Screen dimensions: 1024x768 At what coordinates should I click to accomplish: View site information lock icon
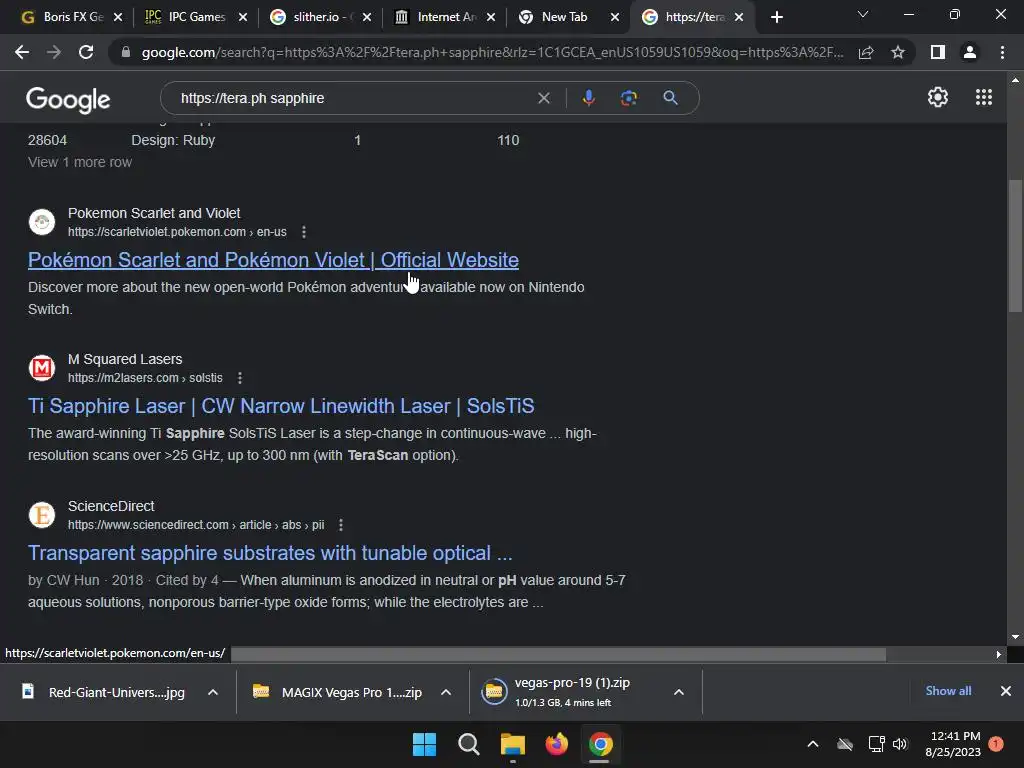click(125, 52)
